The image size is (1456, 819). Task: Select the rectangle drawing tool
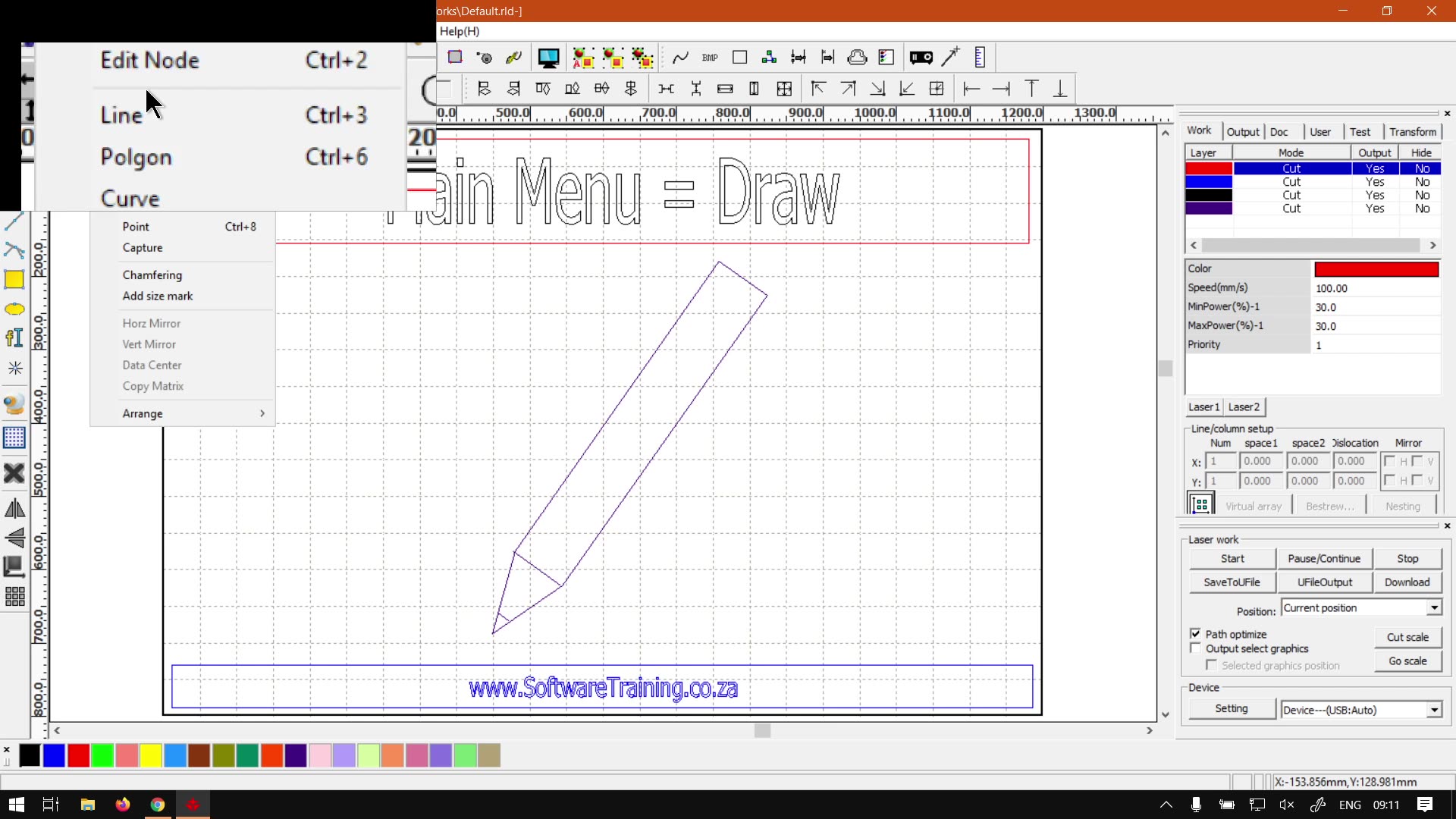14,280
